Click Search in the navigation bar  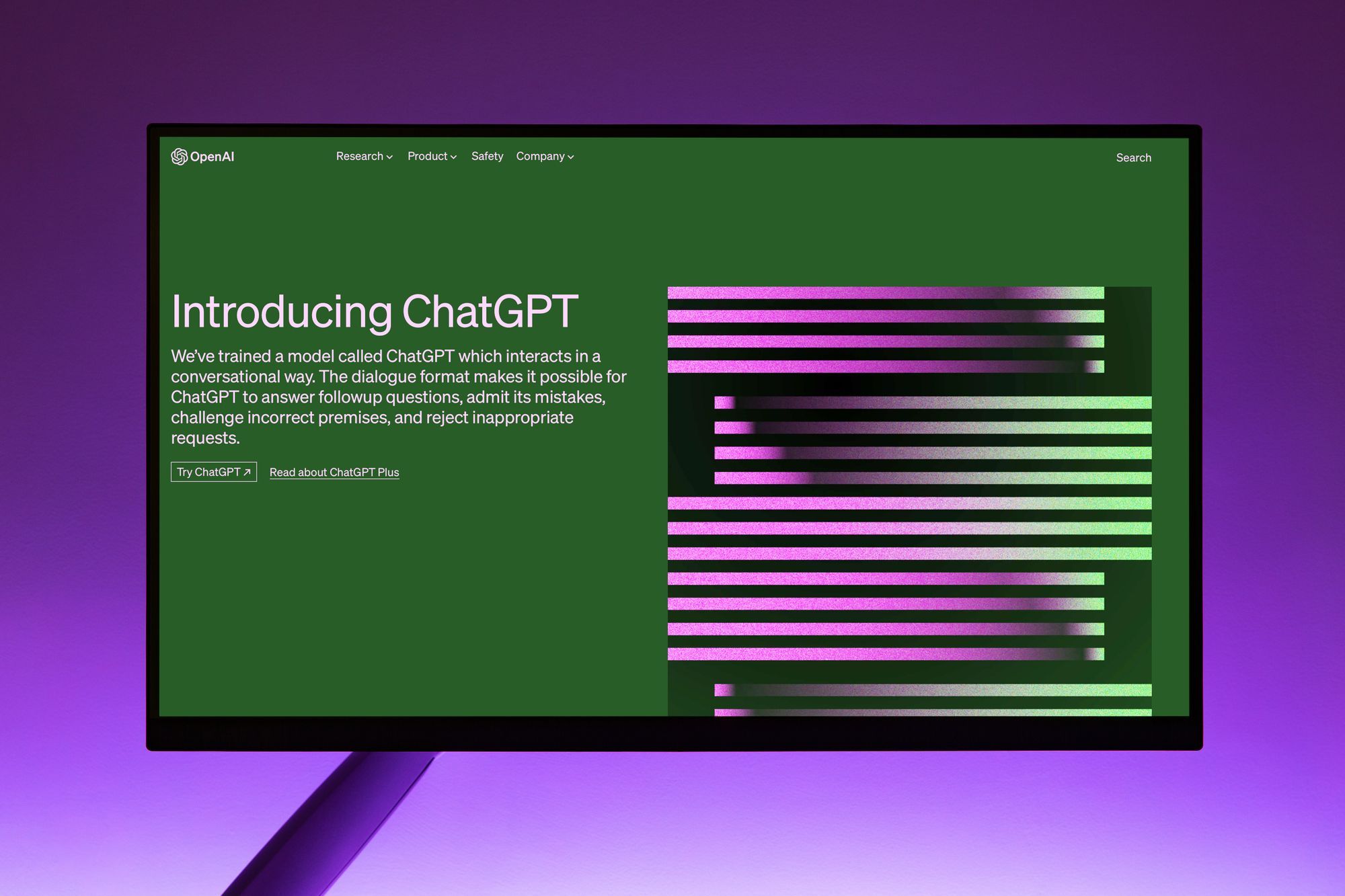click(1133, 157)
